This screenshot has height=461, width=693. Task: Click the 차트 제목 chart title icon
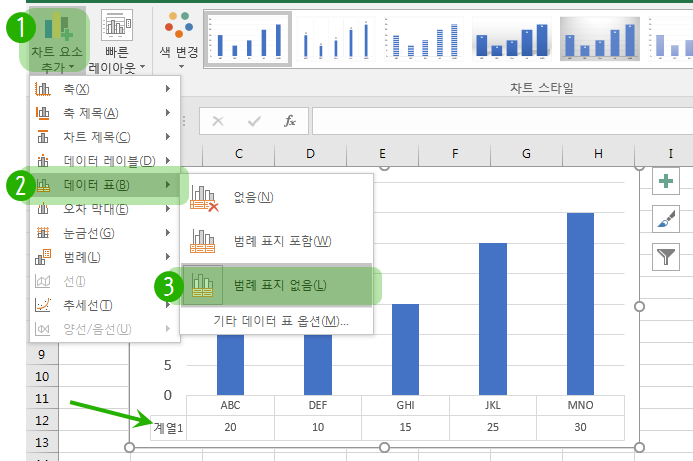(43, 137)
